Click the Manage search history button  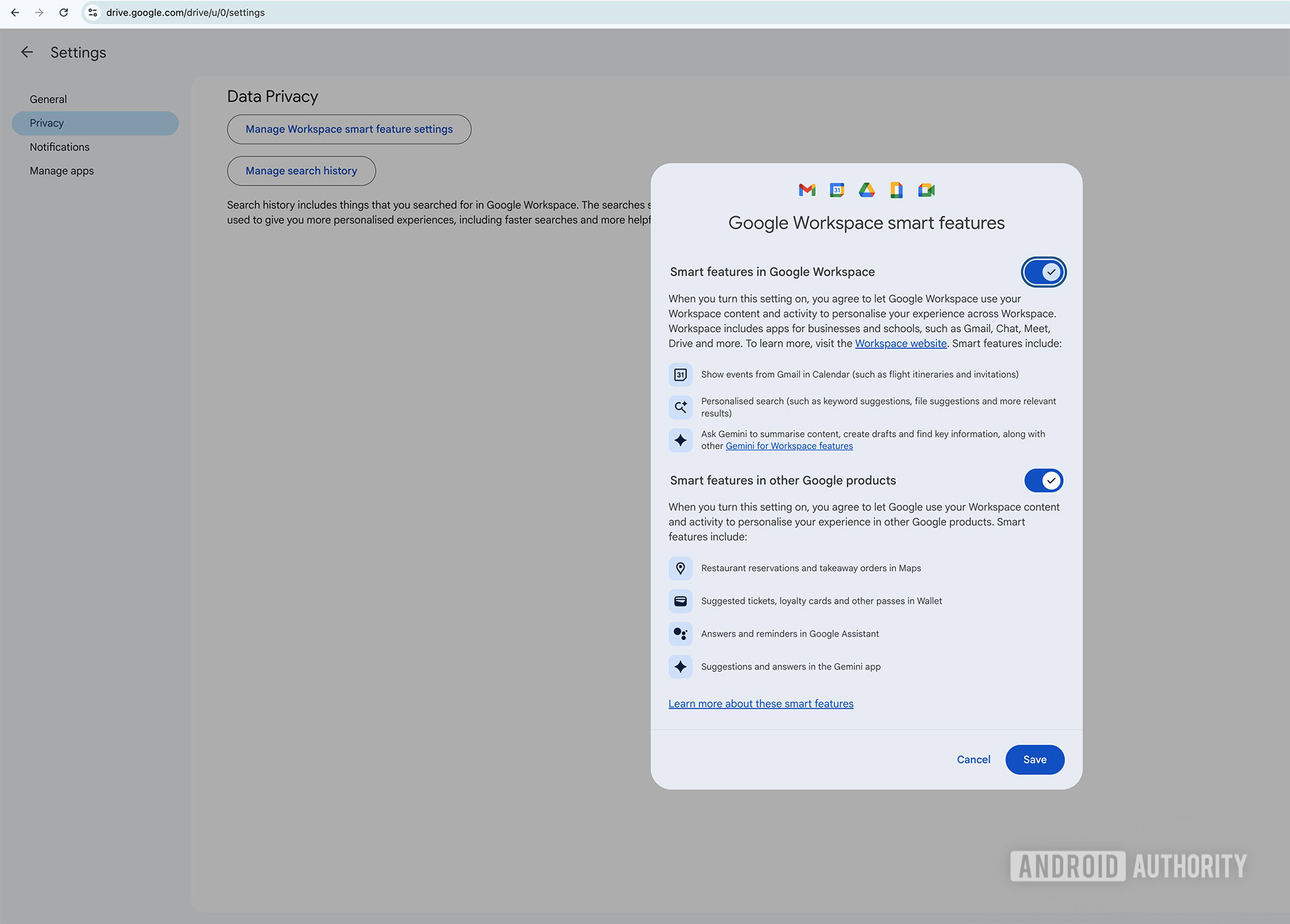pos(301,171)
